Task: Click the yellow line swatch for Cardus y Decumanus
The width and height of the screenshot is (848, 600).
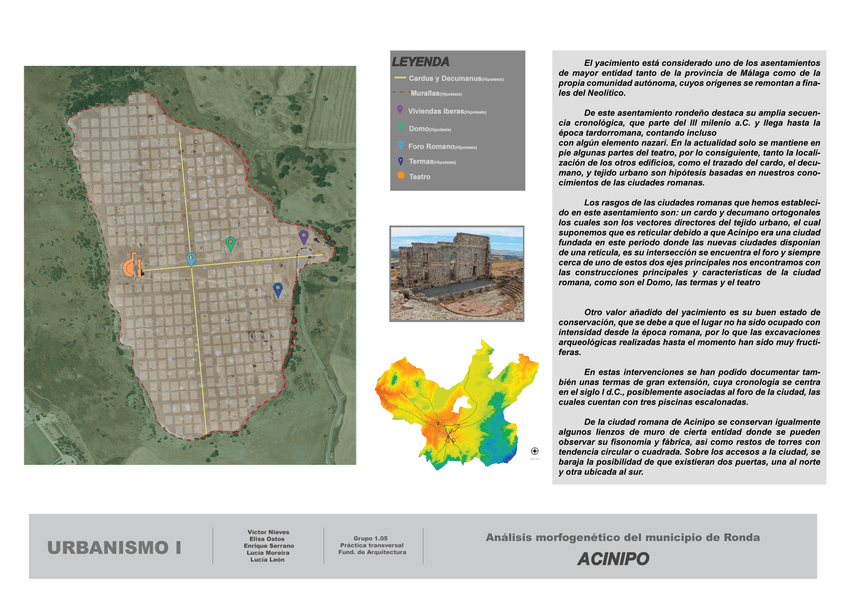Action: [402, 78]
